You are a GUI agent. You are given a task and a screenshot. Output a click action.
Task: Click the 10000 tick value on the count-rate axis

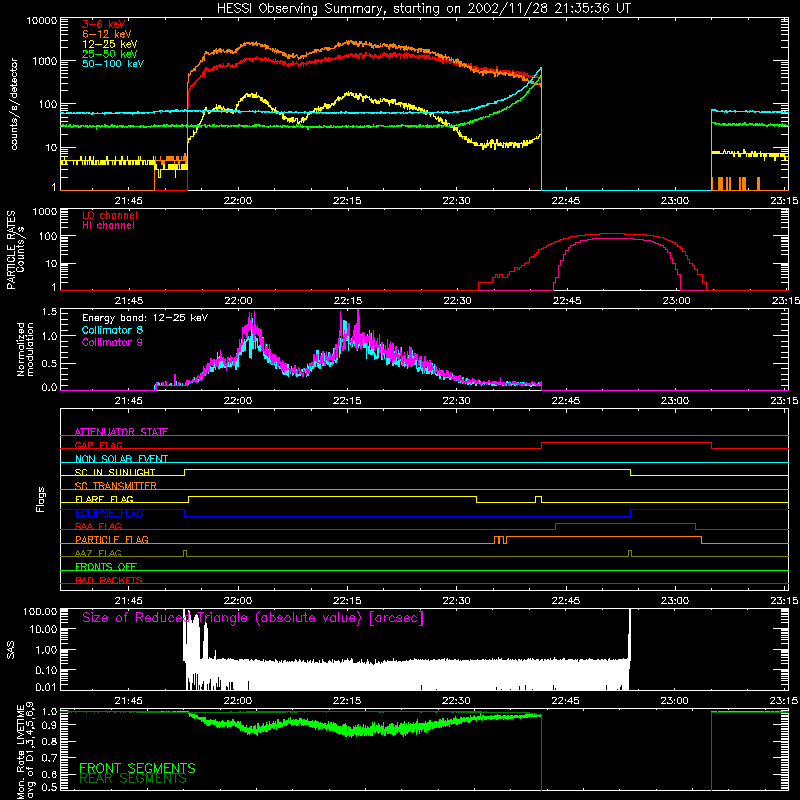[x=42, y=21]
